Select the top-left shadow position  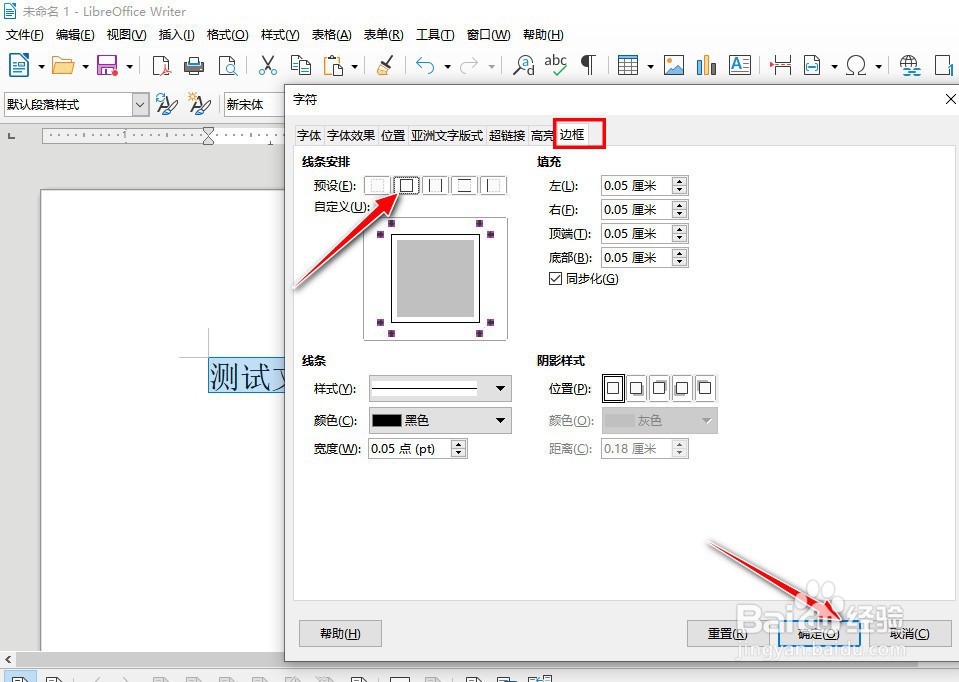[705, 388]
